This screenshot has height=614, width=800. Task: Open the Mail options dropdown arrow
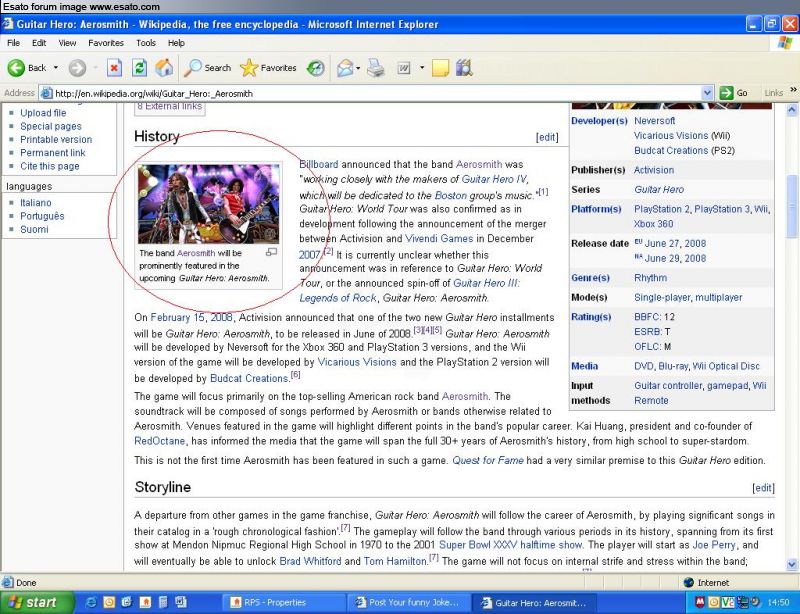pyautogui.click(x=358, y=67)
